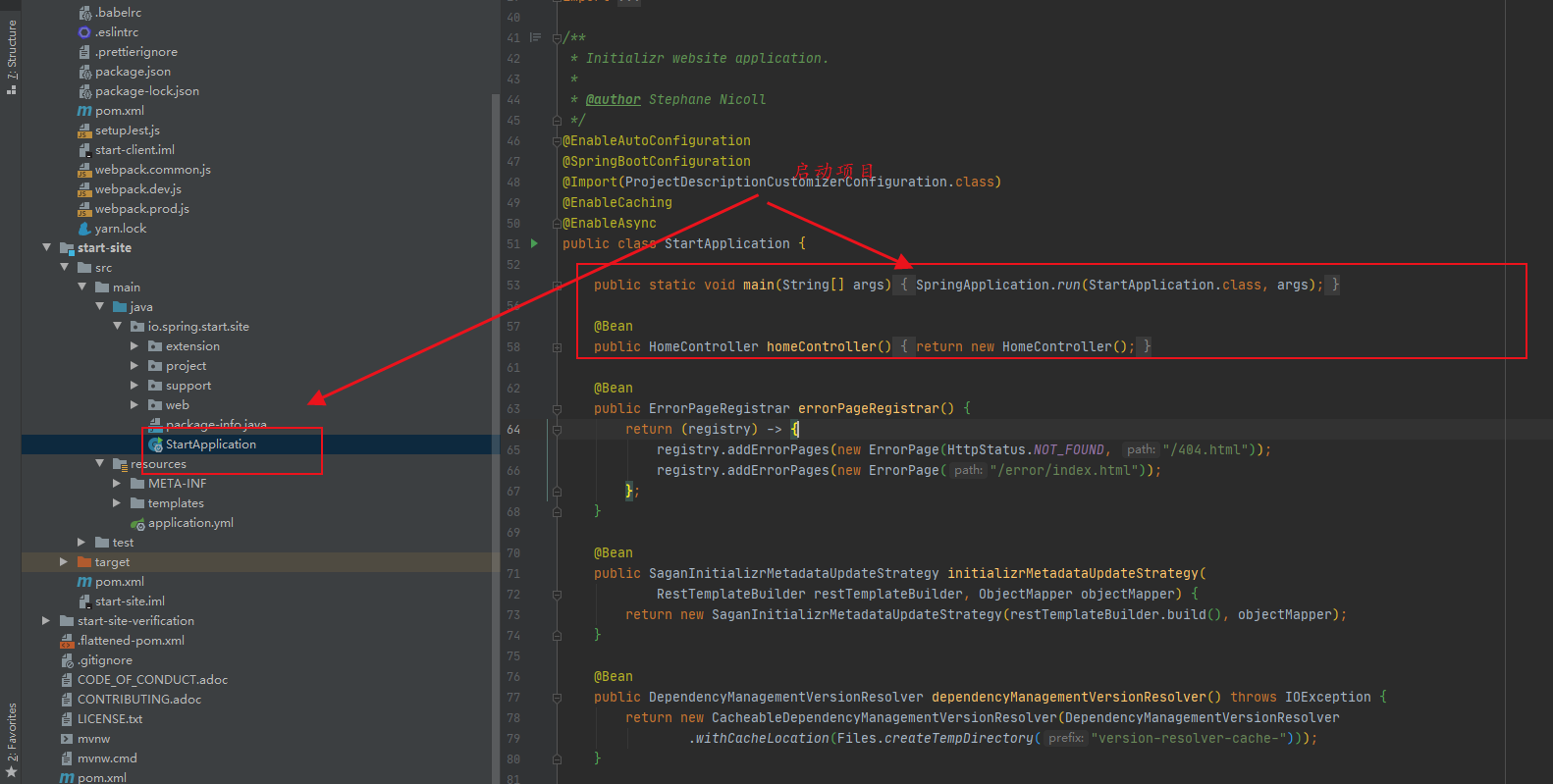1553x784 pixels.
Task: Click the .eslintrc circle icon
Action: click(x=84, y=32)
